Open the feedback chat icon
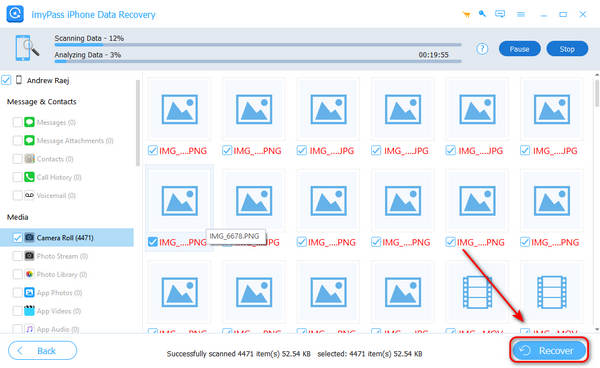This screenshot has width=600, height=368. (x=500, y=15)
